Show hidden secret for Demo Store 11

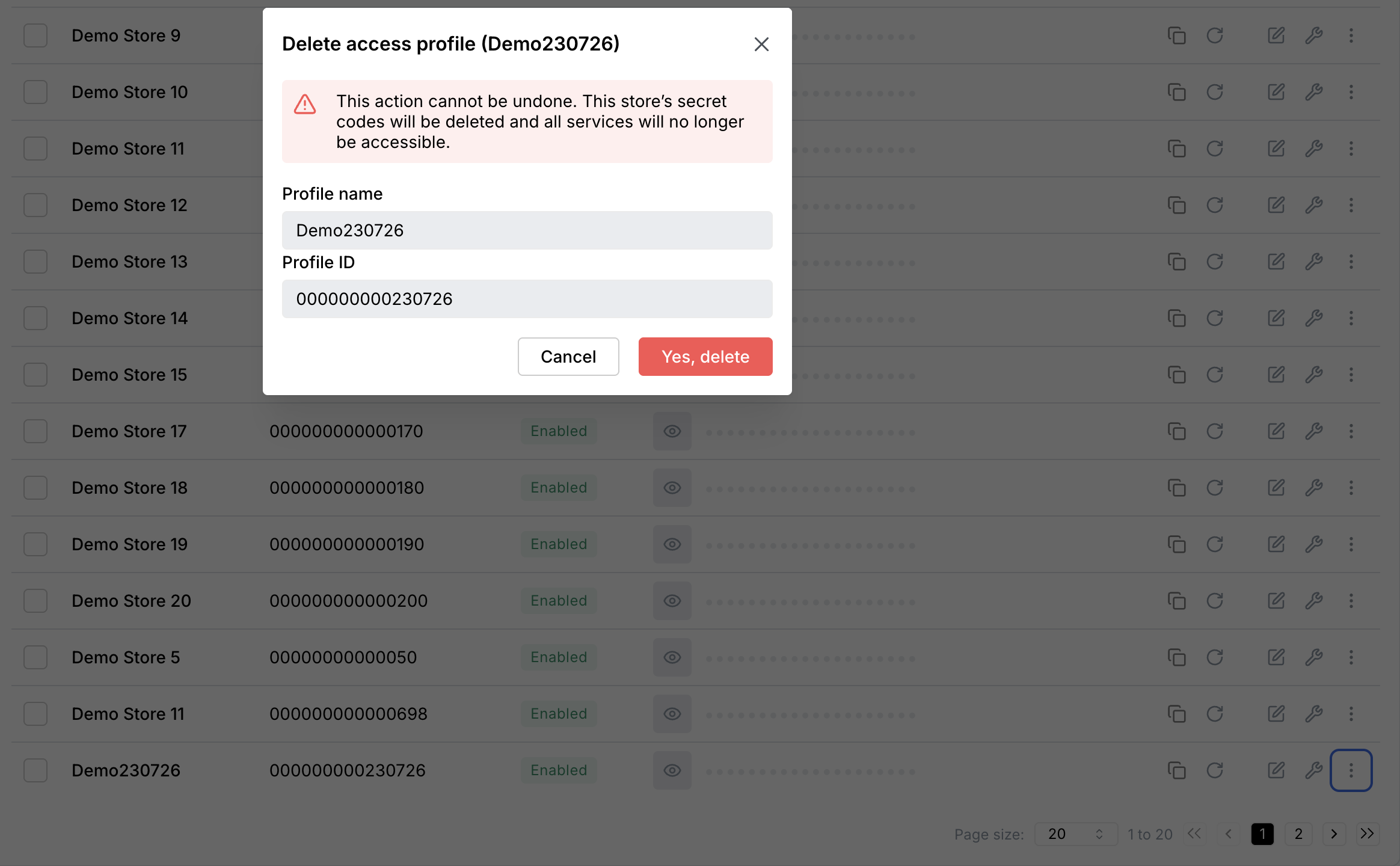[672, 714]
